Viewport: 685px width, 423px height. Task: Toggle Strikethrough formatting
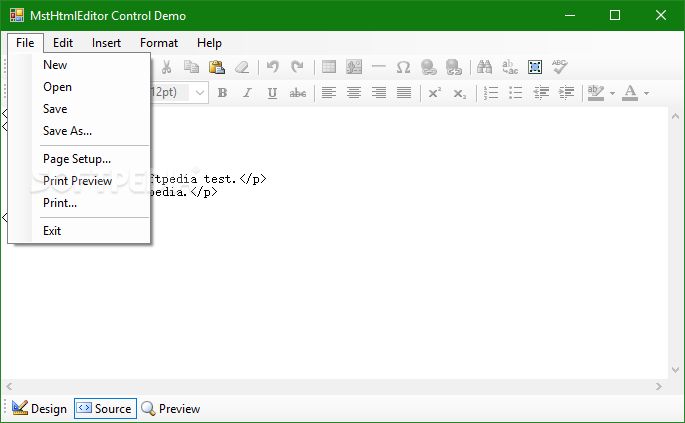[x=298, y=93]
